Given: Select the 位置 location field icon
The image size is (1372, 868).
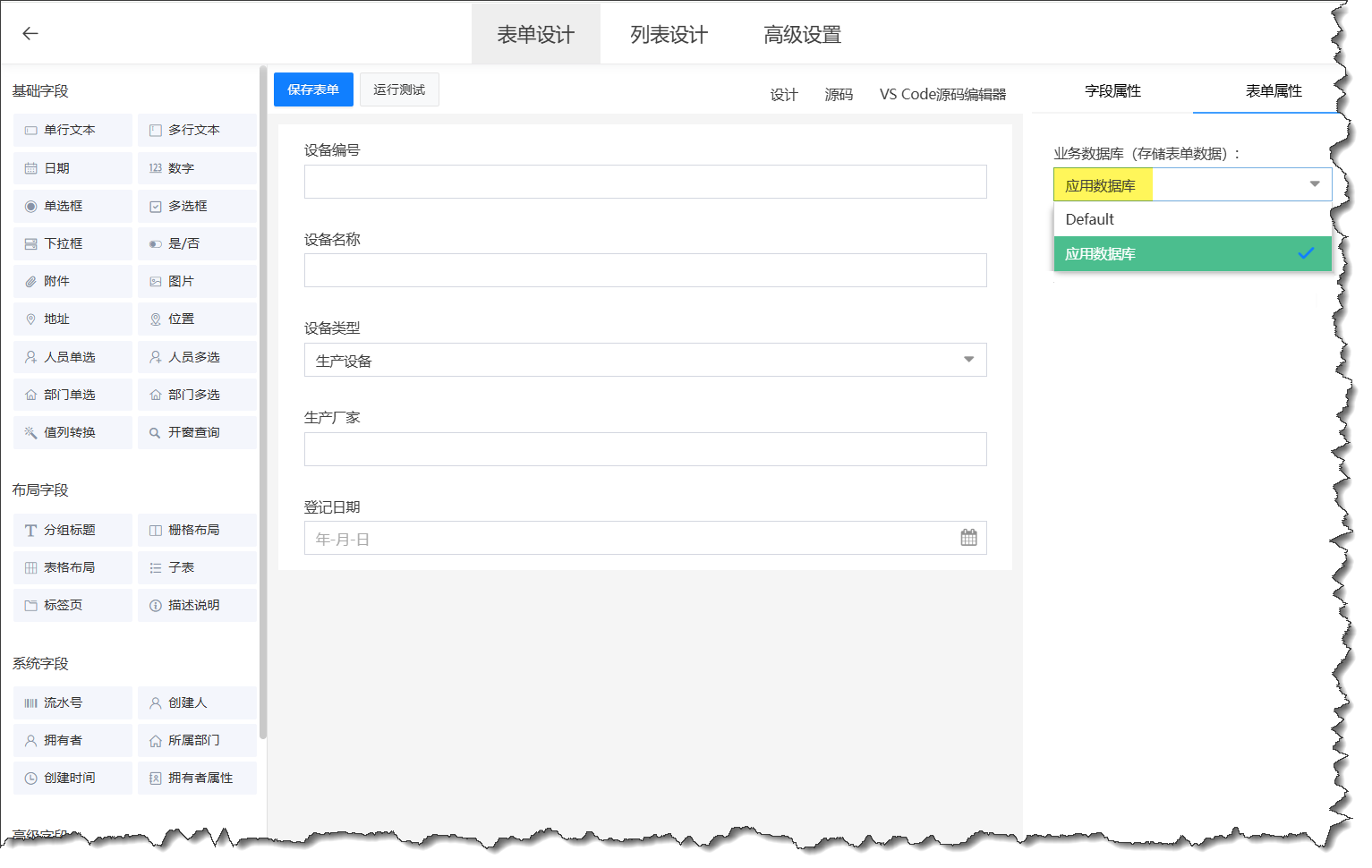Looking at the screenshot, I should click(196, 319).
